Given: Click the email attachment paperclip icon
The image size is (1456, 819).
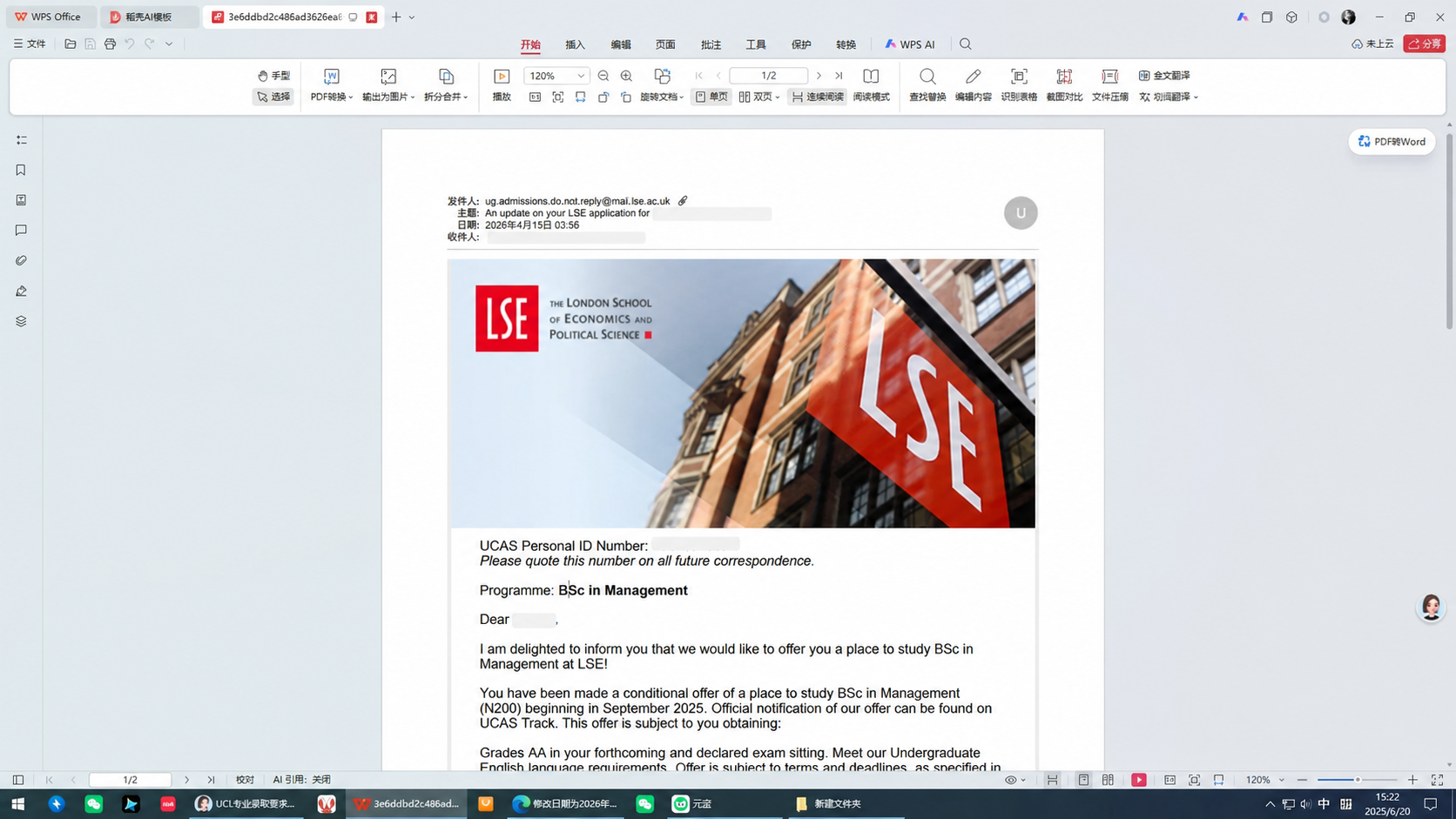Looking at the screenshot, I should (x=684, y=201).
